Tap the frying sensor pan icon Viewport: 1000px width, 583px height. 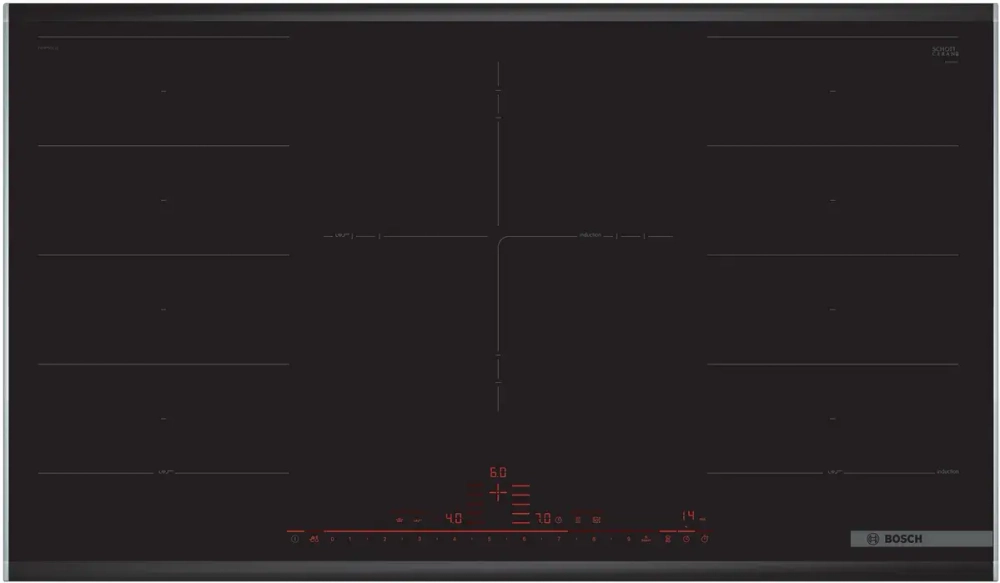click(315, 539)
